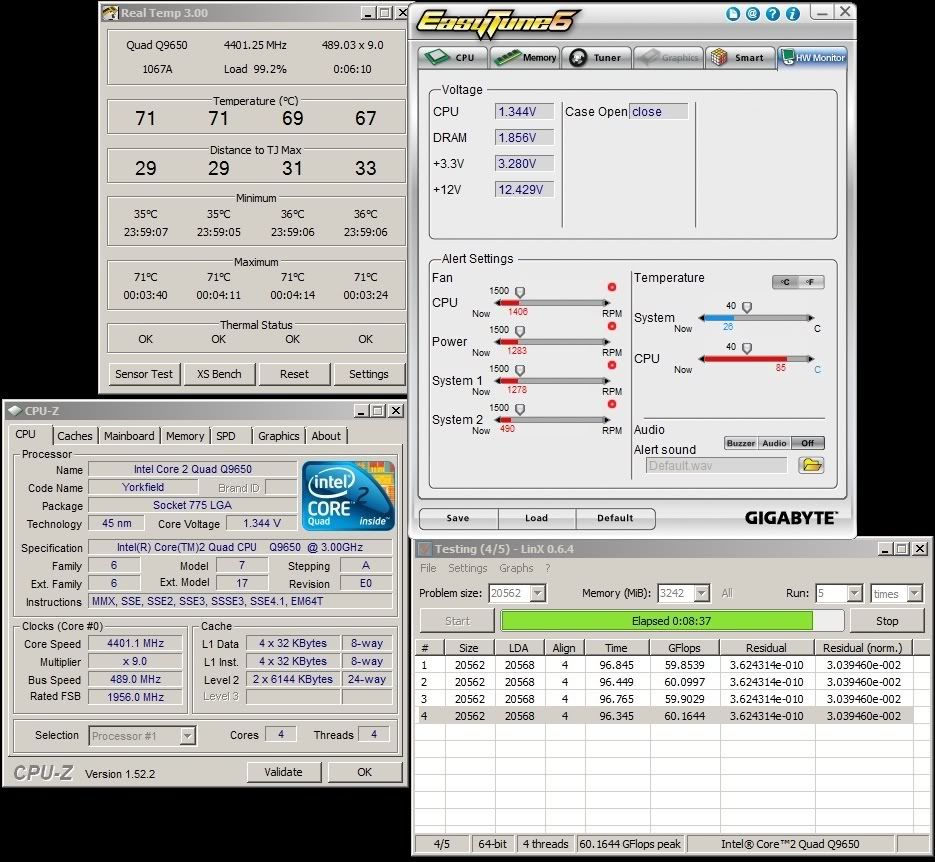Open the 'times' unit dropdown in LinX
Viewport: 935px width, 862px height.
point(915,593)
